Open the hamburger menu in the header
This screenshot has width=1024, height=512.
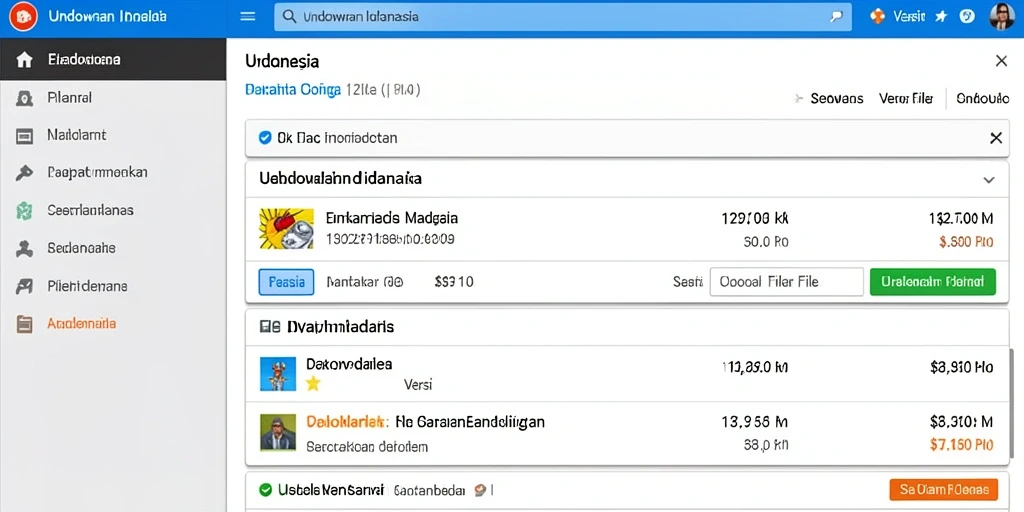(248, 16)
